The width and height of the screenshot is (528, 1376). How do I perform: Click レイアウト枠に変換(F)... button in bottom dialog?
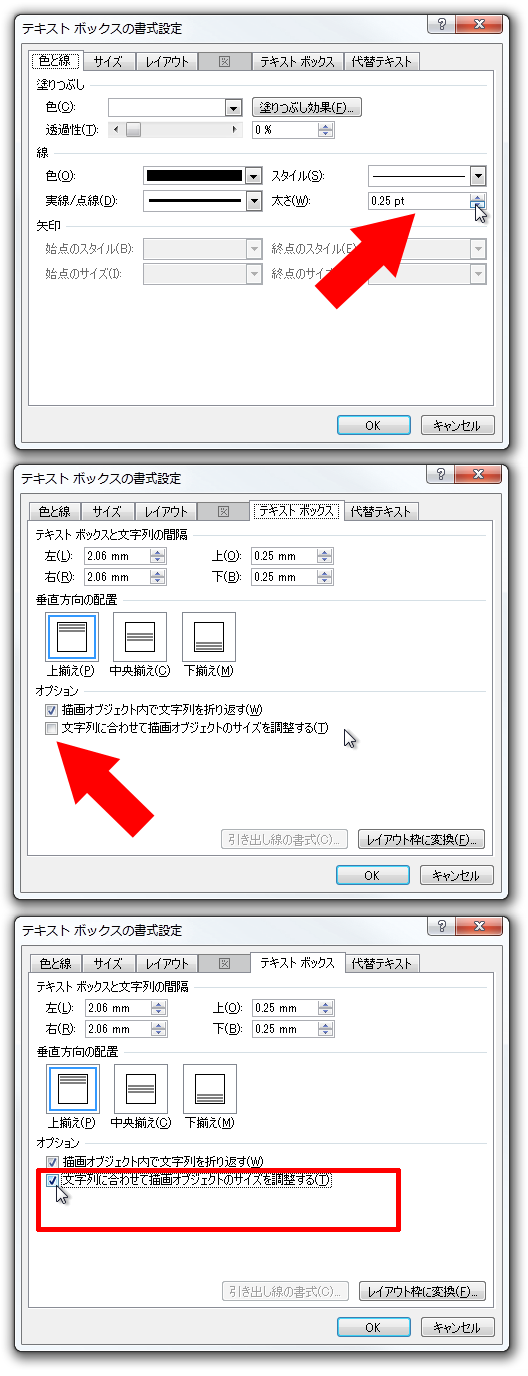point(422,1291)
